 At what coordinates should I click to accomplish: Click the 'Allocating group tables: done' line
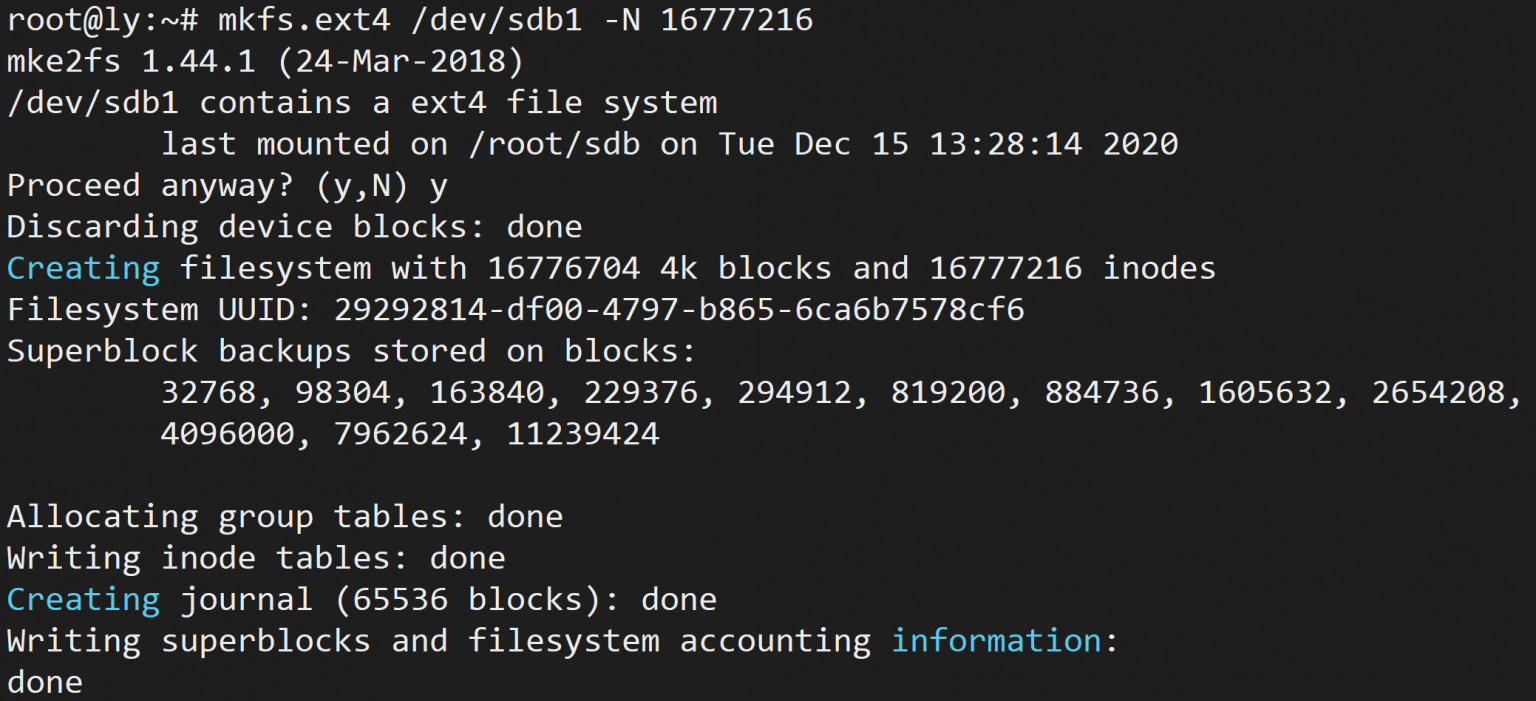[284, 517]
